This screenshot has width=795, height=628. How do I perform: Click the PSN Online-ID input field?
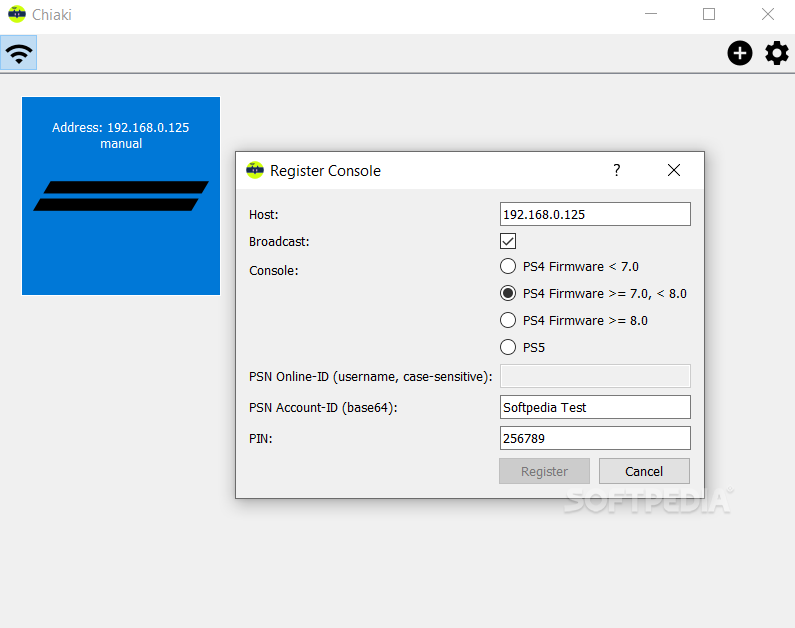point(595,376)
